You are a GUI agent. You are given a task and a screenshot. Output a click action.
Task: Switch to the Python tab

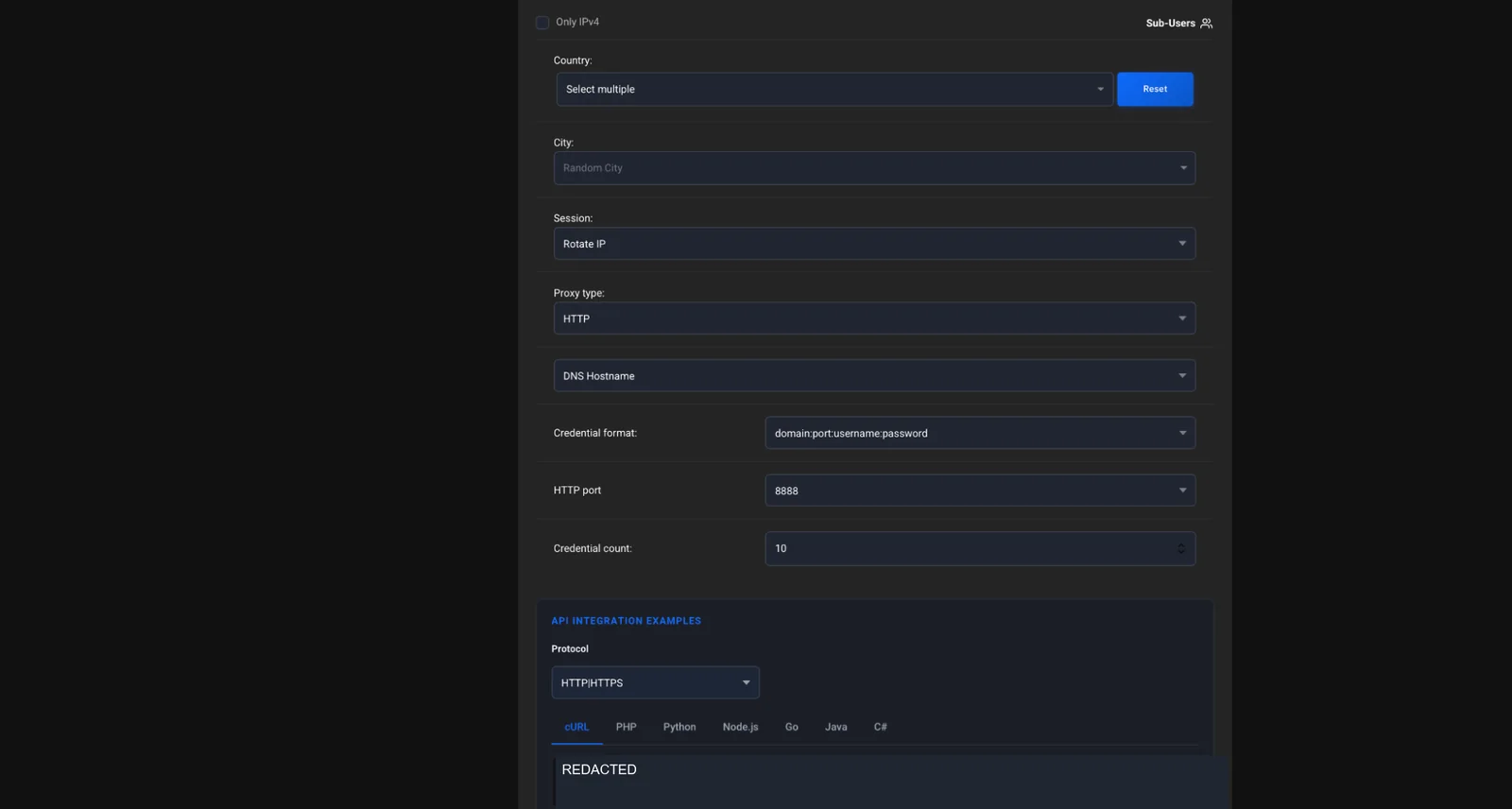(679, 728)
